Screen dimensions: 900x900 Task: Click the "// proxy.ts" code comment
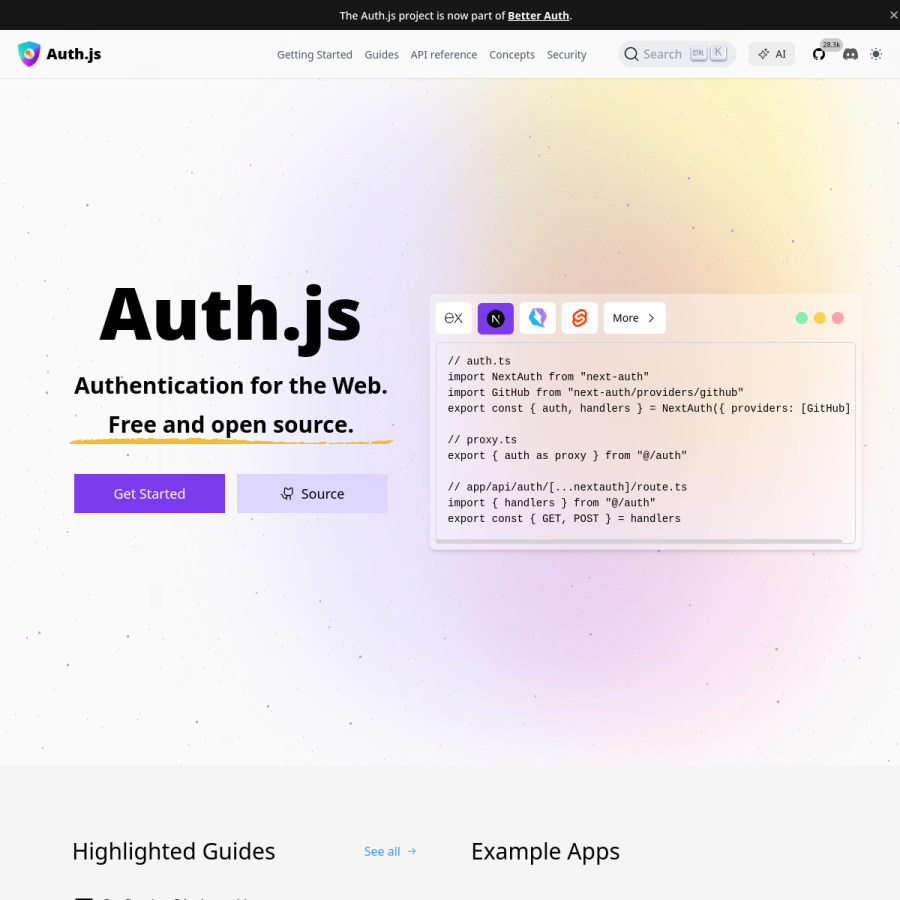482,440
